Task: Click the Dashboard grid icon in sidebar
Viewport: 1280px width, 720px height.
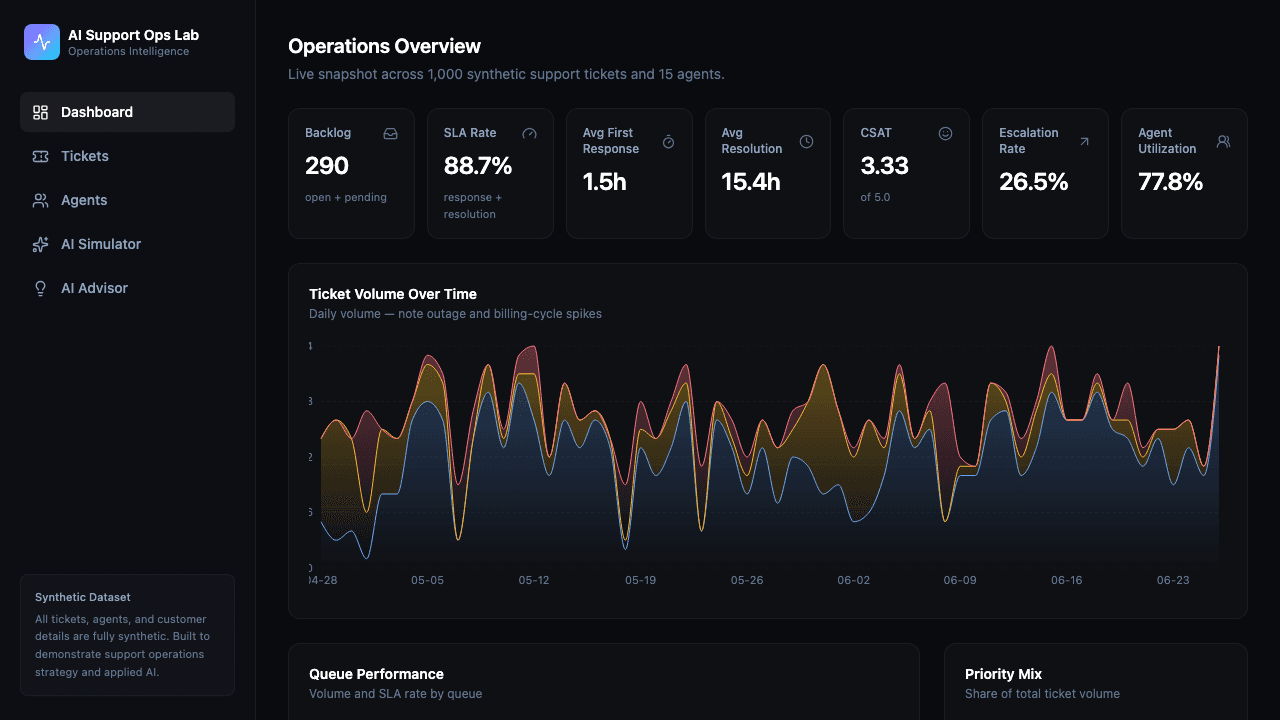Action: point(41,112)
